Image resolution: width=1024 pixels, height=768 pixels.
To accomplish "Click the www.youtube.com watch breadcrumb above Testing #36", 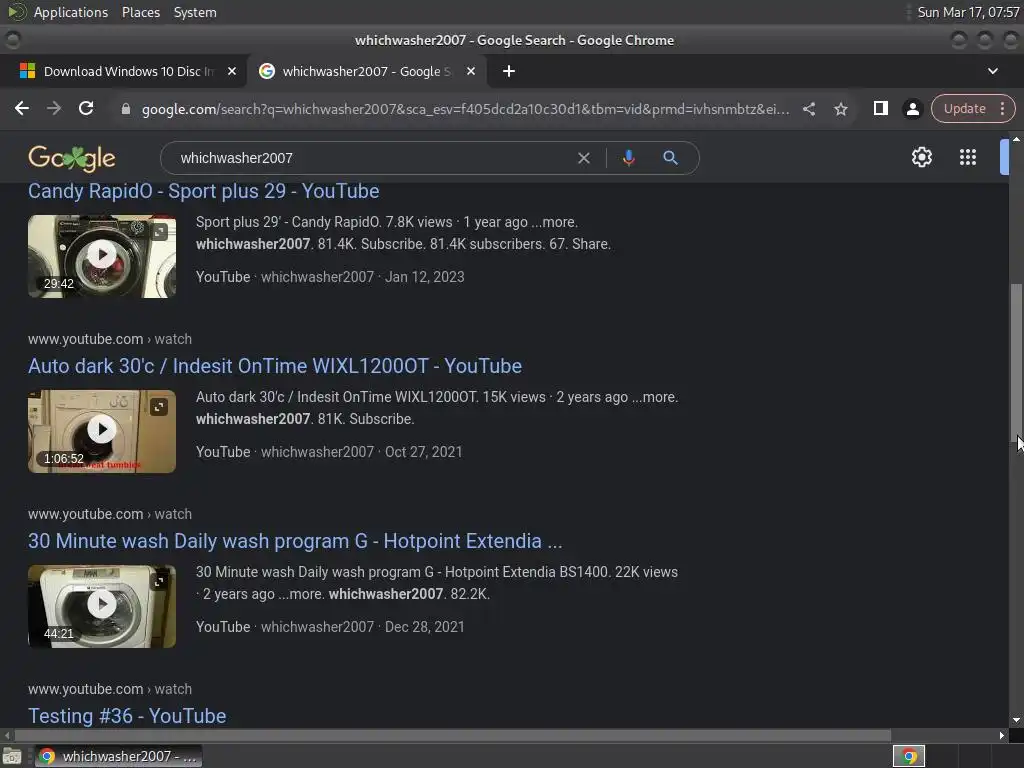I will (x=110, y=689).
